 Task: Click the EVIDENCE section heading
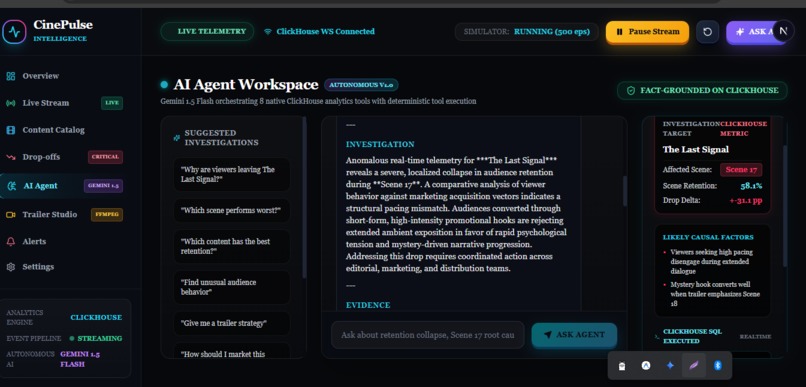click(368, 305)
